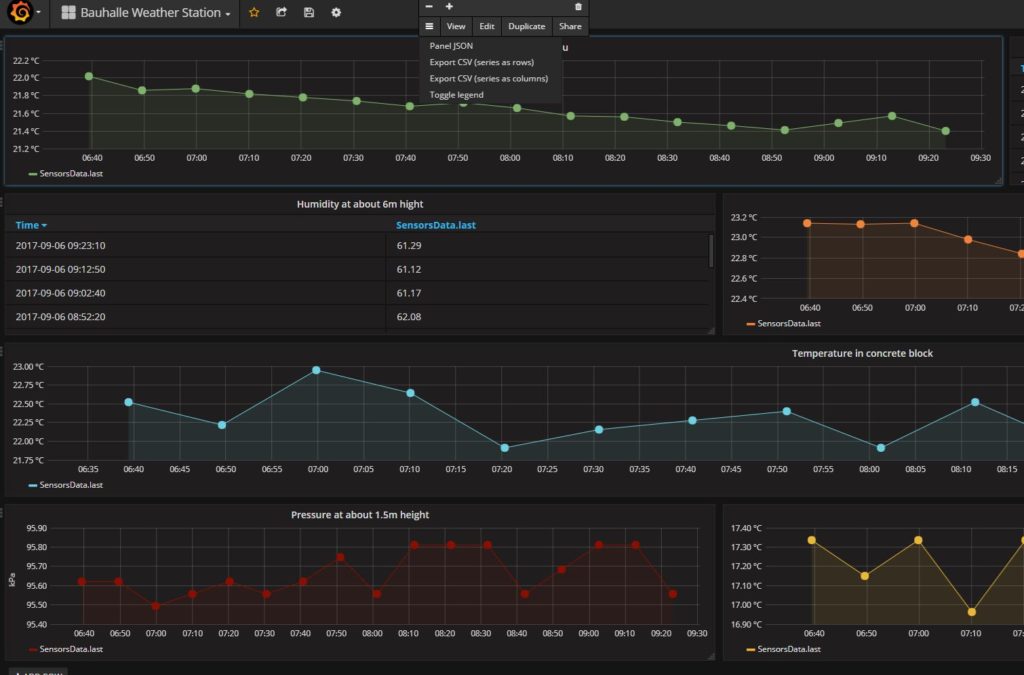The width and height of the screenshot is (1024, 675).
Task: Toggle red SensorsData.last legend in pressure panel
Action: [71, 649]
